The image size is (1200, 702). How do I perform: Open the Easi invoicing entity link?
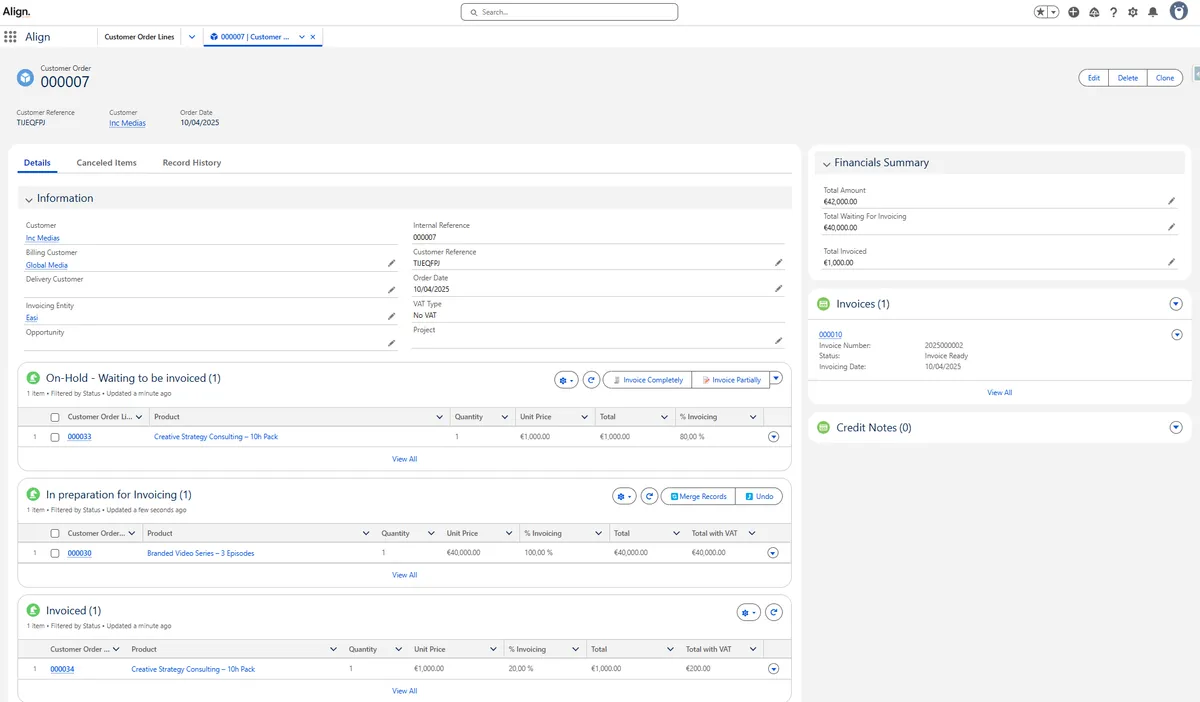click(32, 318)
